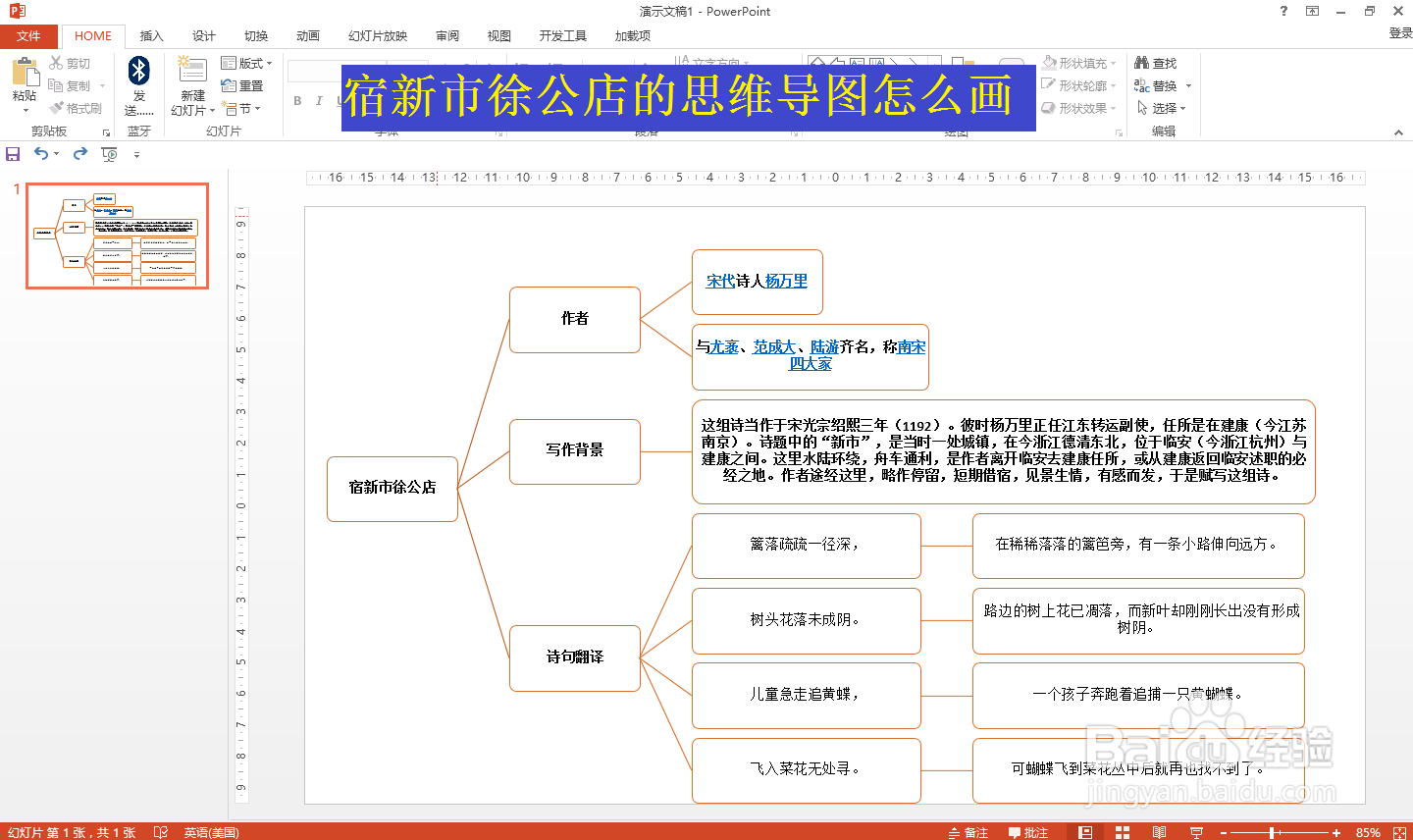
Task: Click the 宋代 hyperlink in the slide
Action: click(x=721, y=281)
